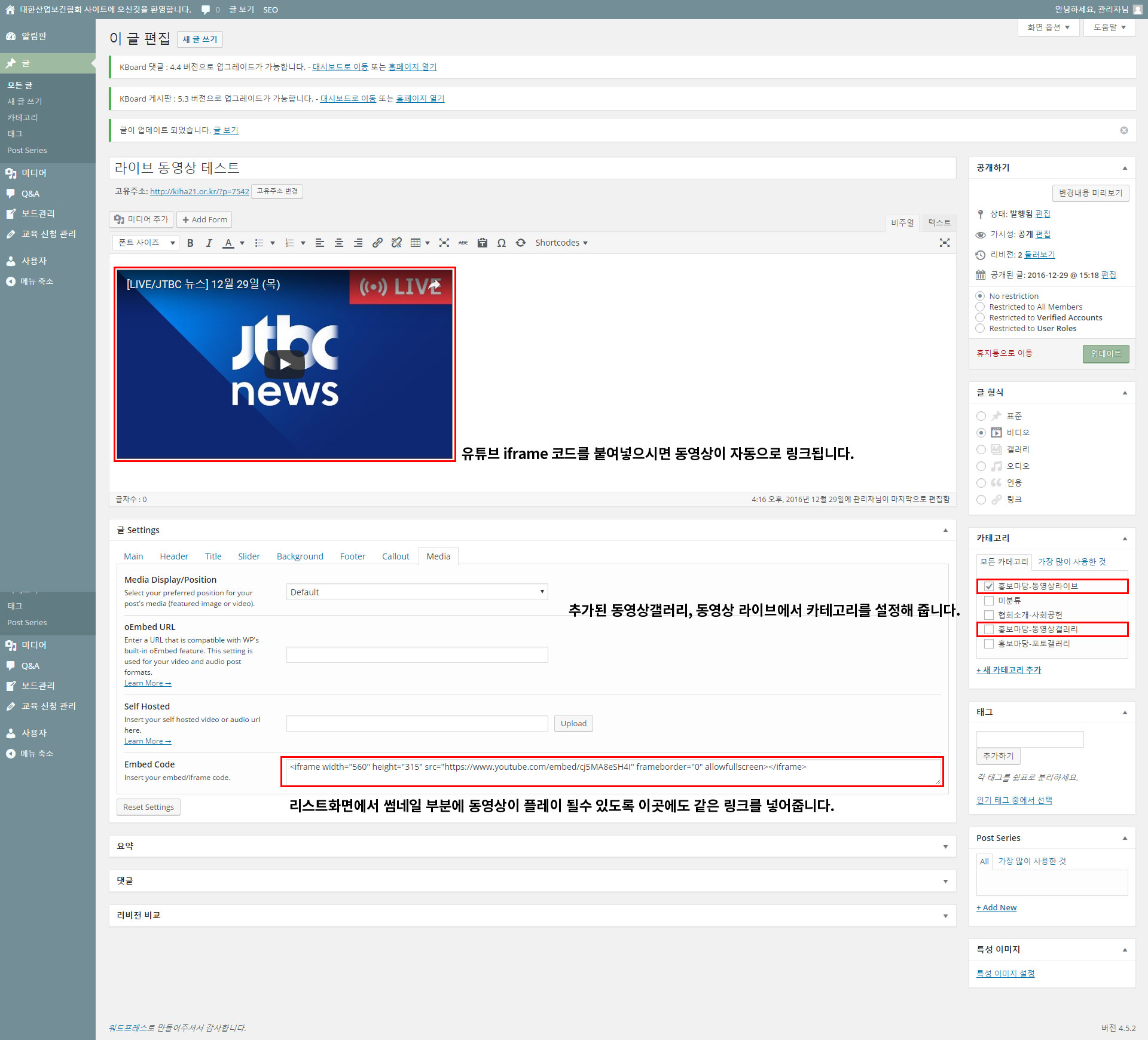Screen dimensions: 1148x1040
Task: Open the 화면 옵션 screen options dropdown
Action: click(1049, 27)
